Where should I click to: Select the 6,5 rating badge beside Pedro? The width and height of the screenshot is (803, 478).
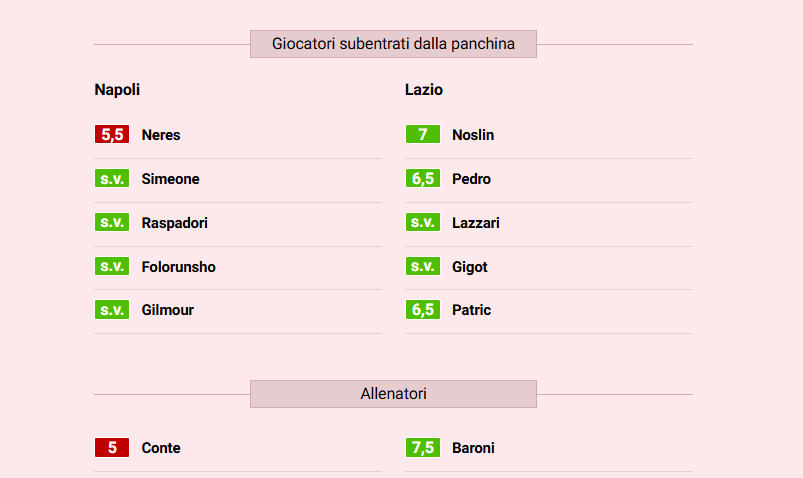423,179
